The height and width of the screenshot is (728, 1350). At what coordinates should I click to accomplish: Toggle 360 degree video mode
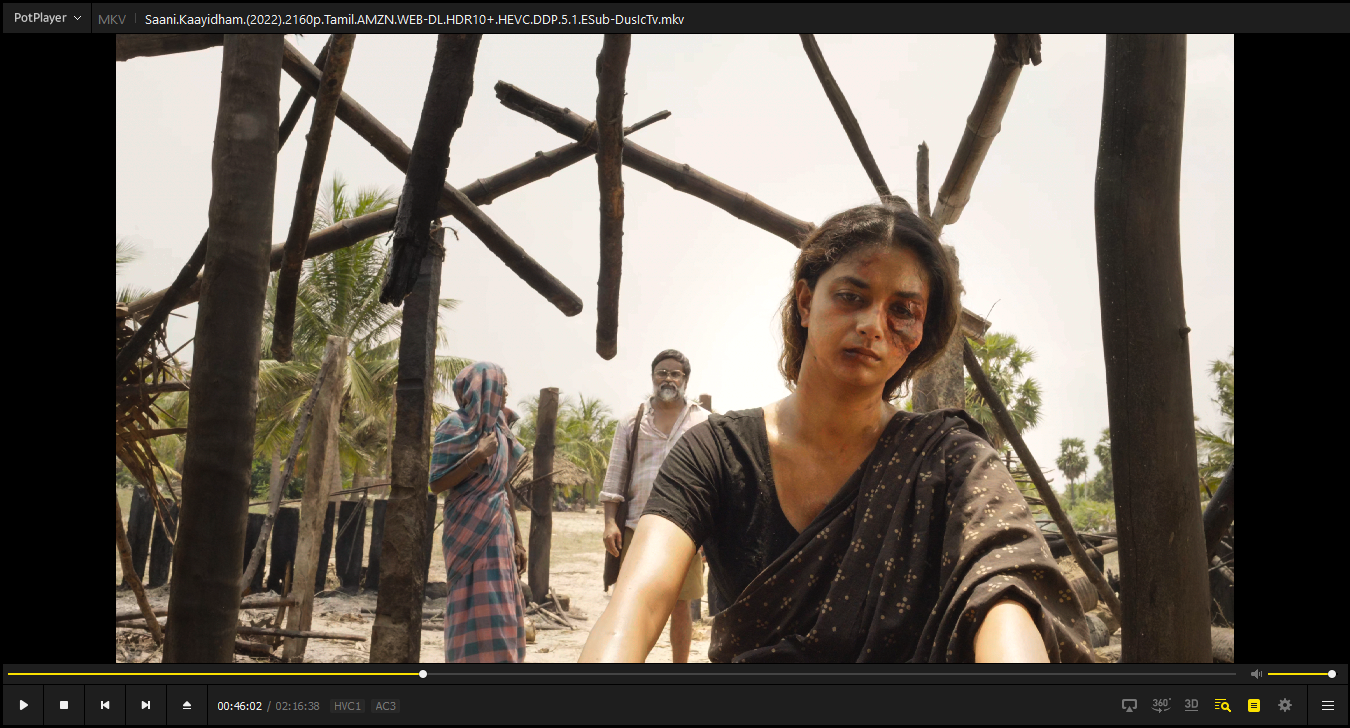pyautogui.click(x=1161, y=705)
